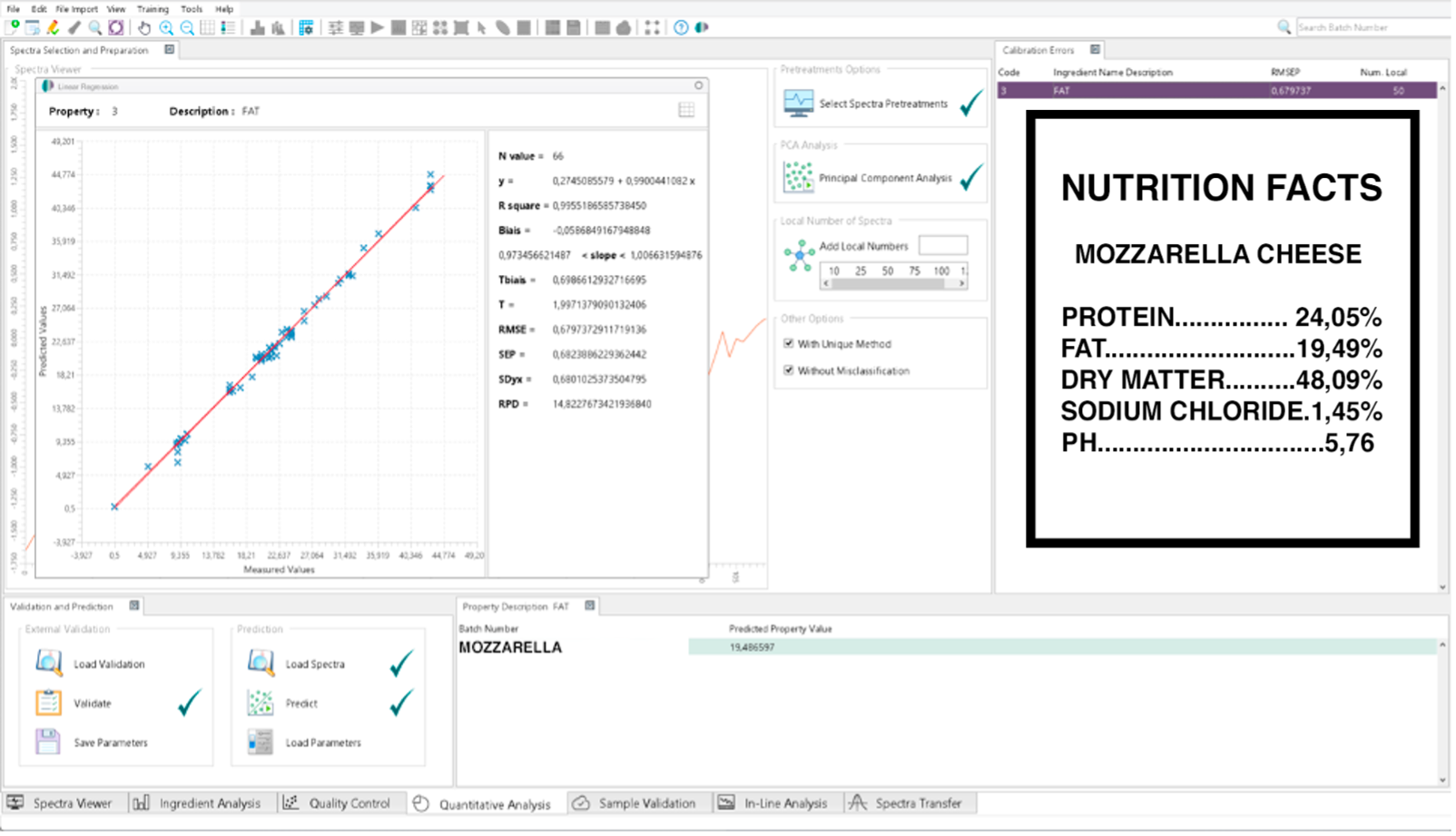The height and width of the screenshot is (836, 1456).
Task: Click the predicted value 19,486597 cell
Action: point(1062,647)
